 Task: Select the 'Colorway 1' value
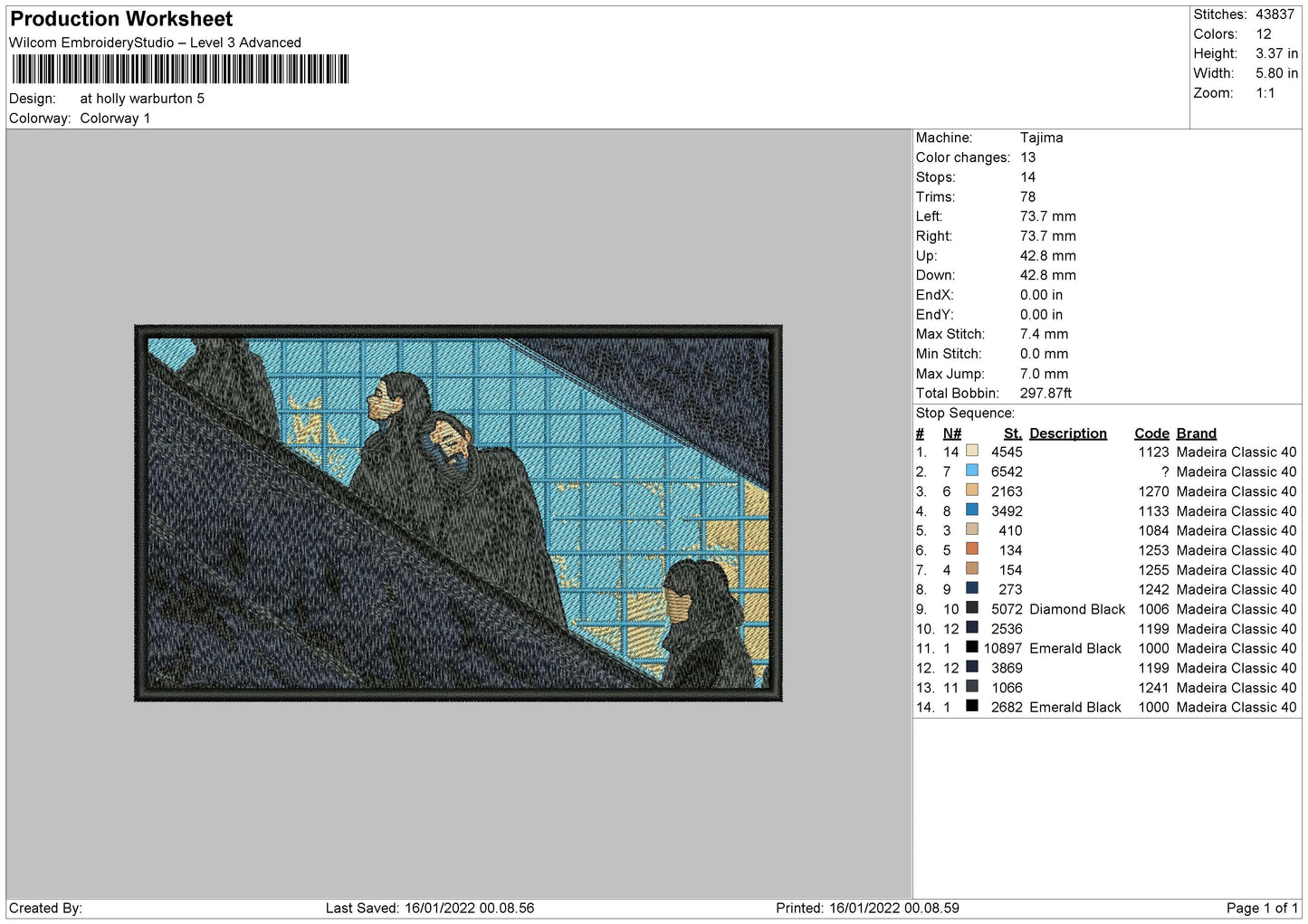(x=115, y=119)
